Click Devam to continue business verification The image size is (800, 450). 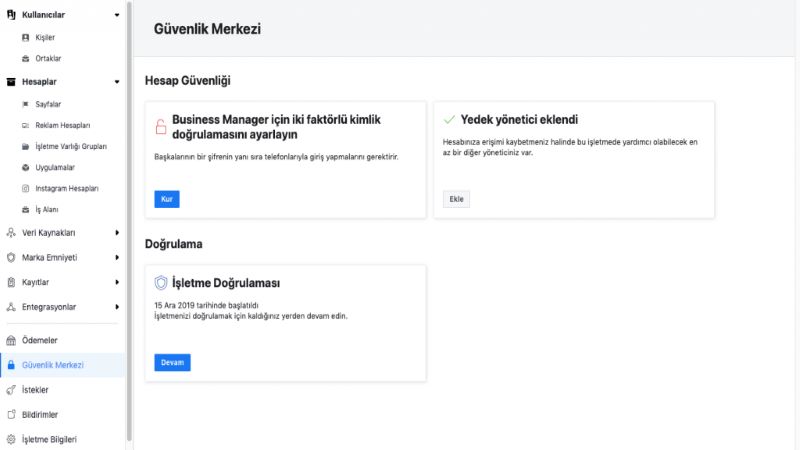click(x=172, y=362)
